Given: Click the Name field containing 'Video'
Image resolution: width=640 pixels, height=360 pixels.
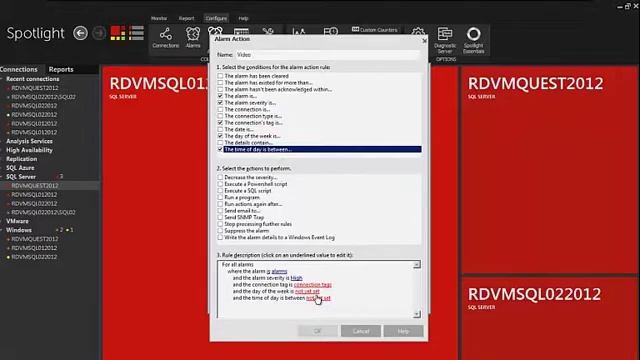Looking at the screenshot, I should pos(327,55).
